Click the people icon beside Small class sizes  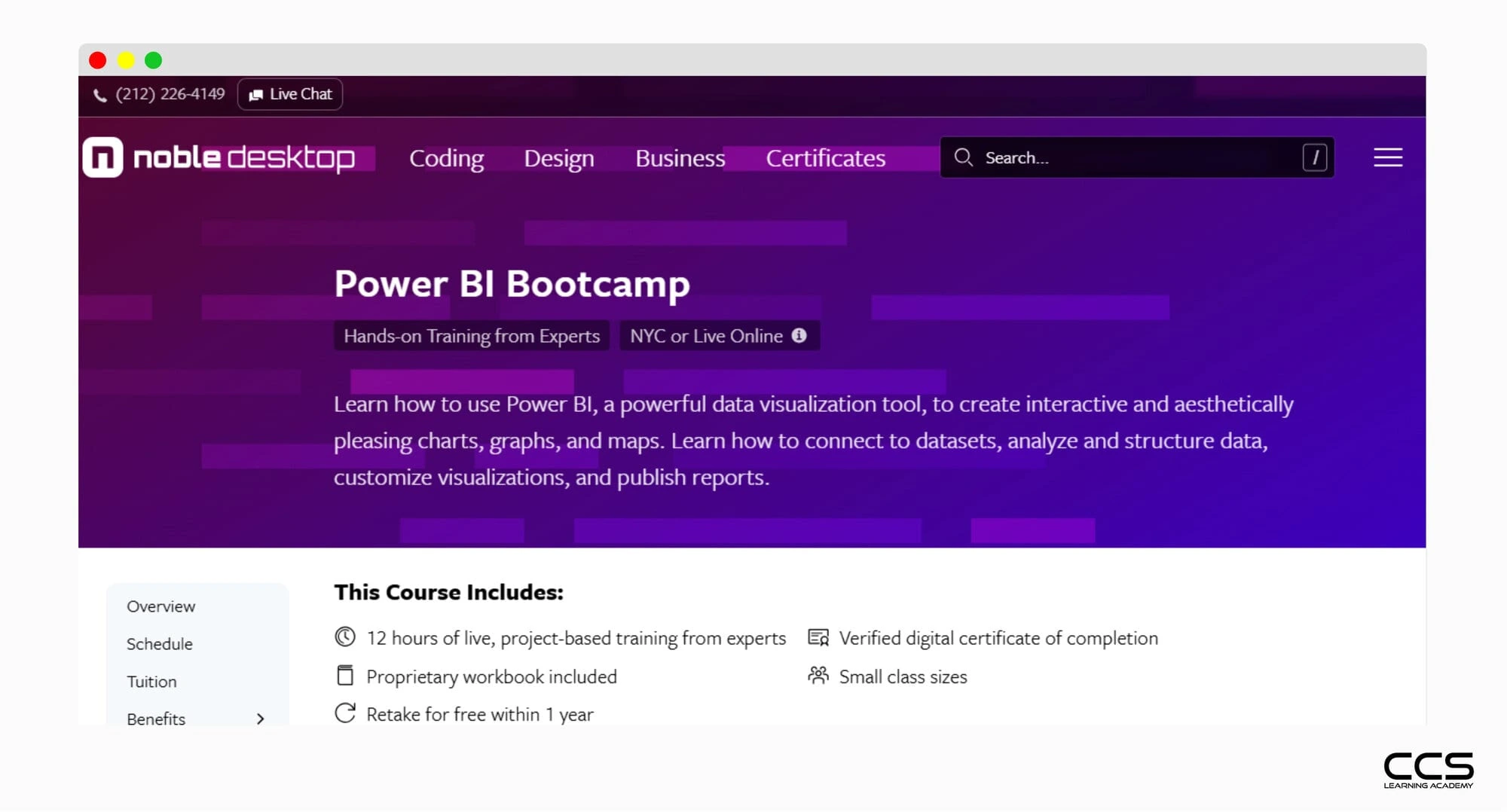point(818,675)
